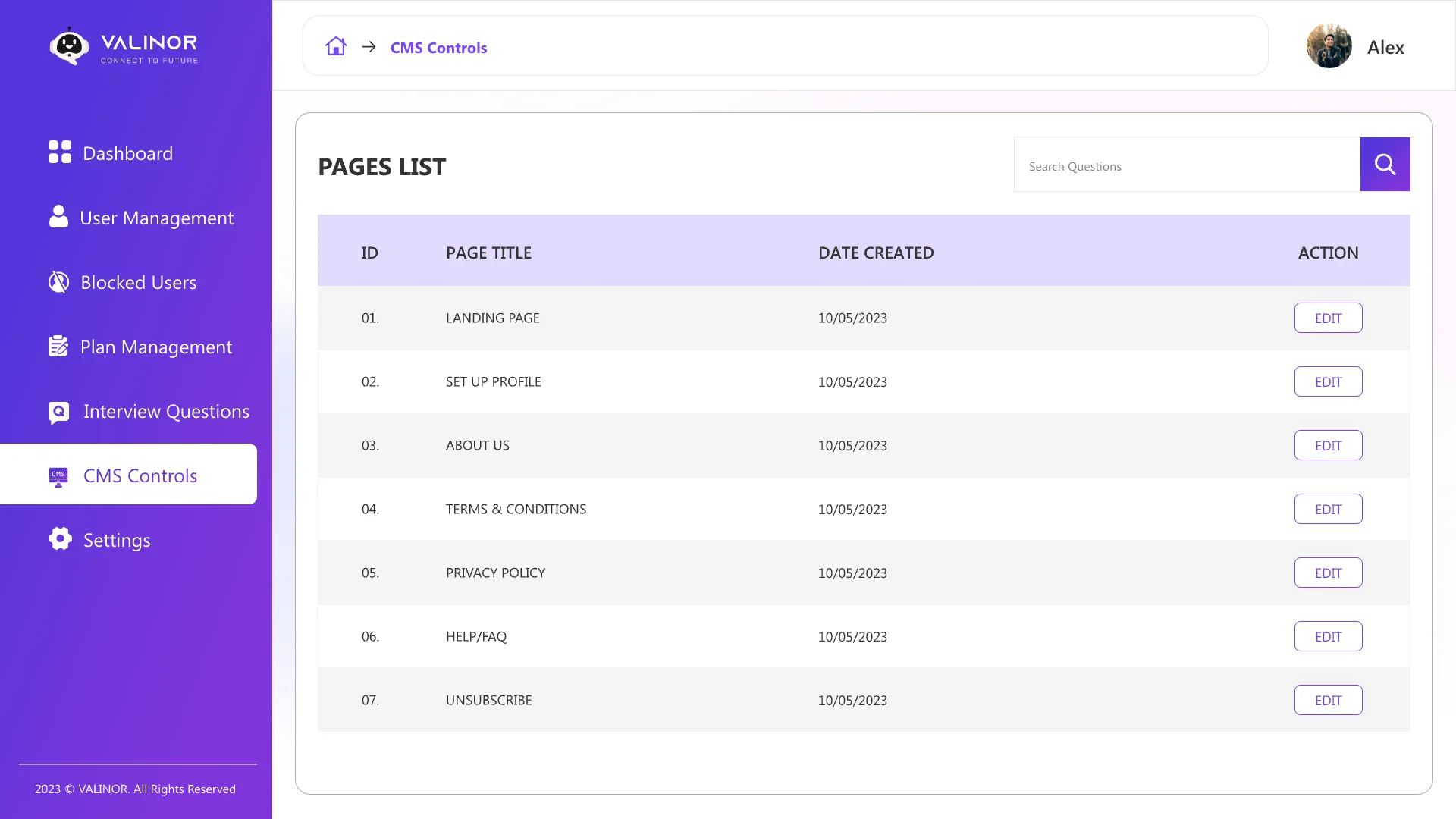Viewport: 1456px width, 819px height.
Task: Click the User Management person icon
Action: [x=58, y=216]
